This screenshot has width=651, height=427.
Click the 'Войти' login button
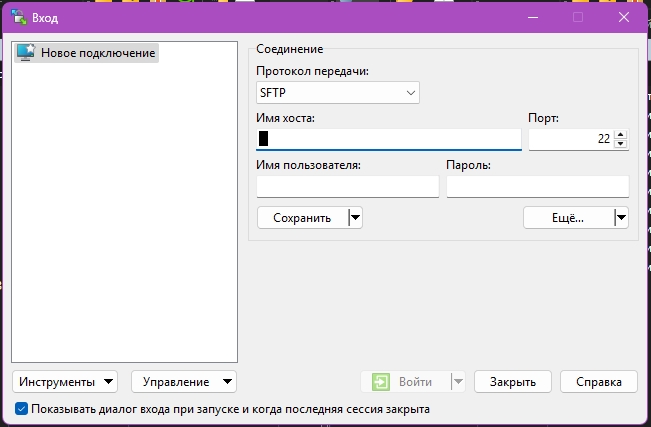click(x=405, y=382)
